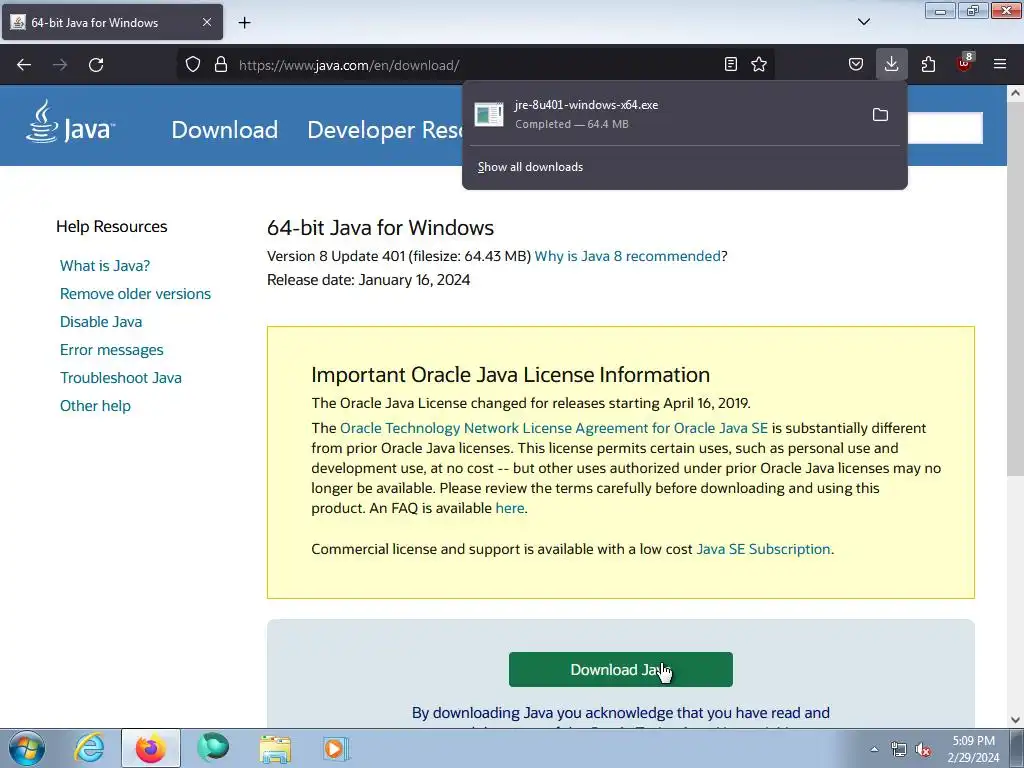Viewport: 1024px width, 768px height.
Task: Click the green Download Java button
Action: point(620,669)
